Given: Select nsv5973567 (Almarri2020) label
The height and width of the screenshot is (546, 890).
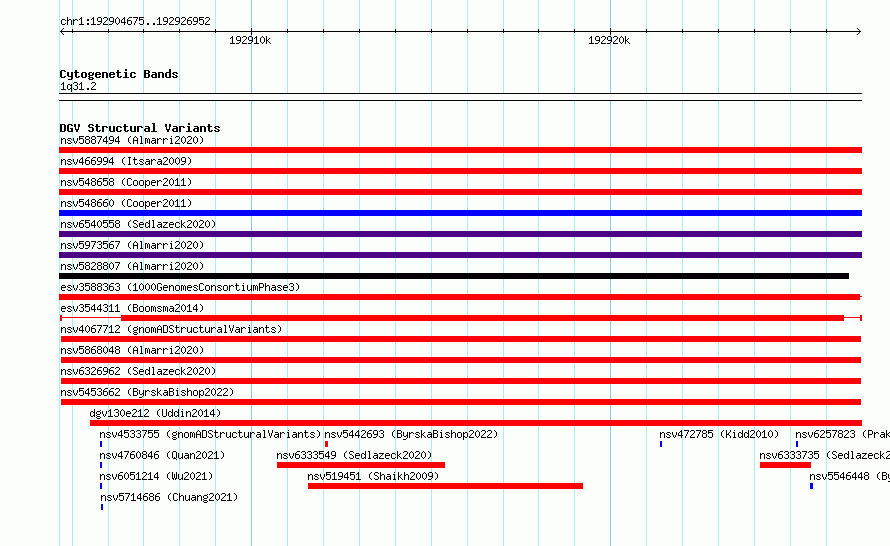Looking at the screenshot, I should pos(132,245).
